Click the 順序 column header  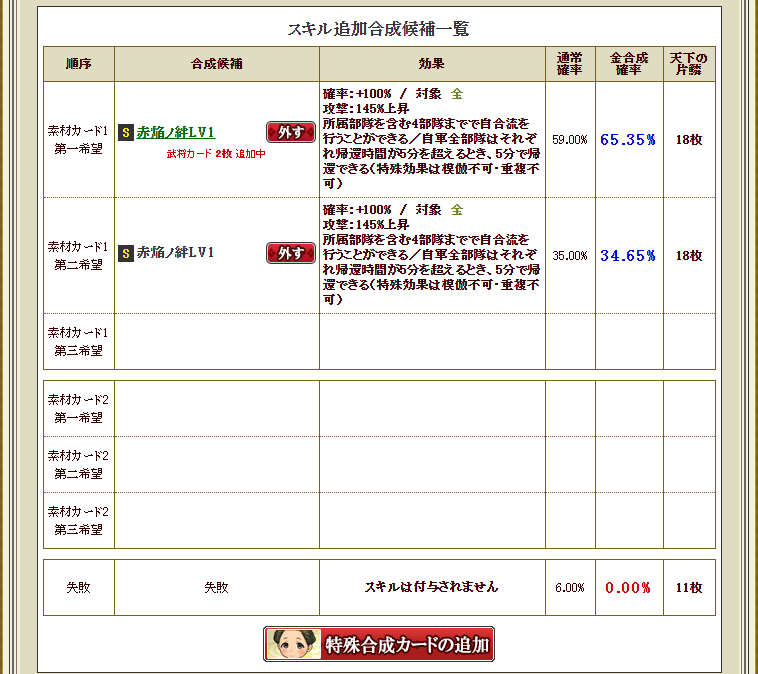(x=79, y=64)
